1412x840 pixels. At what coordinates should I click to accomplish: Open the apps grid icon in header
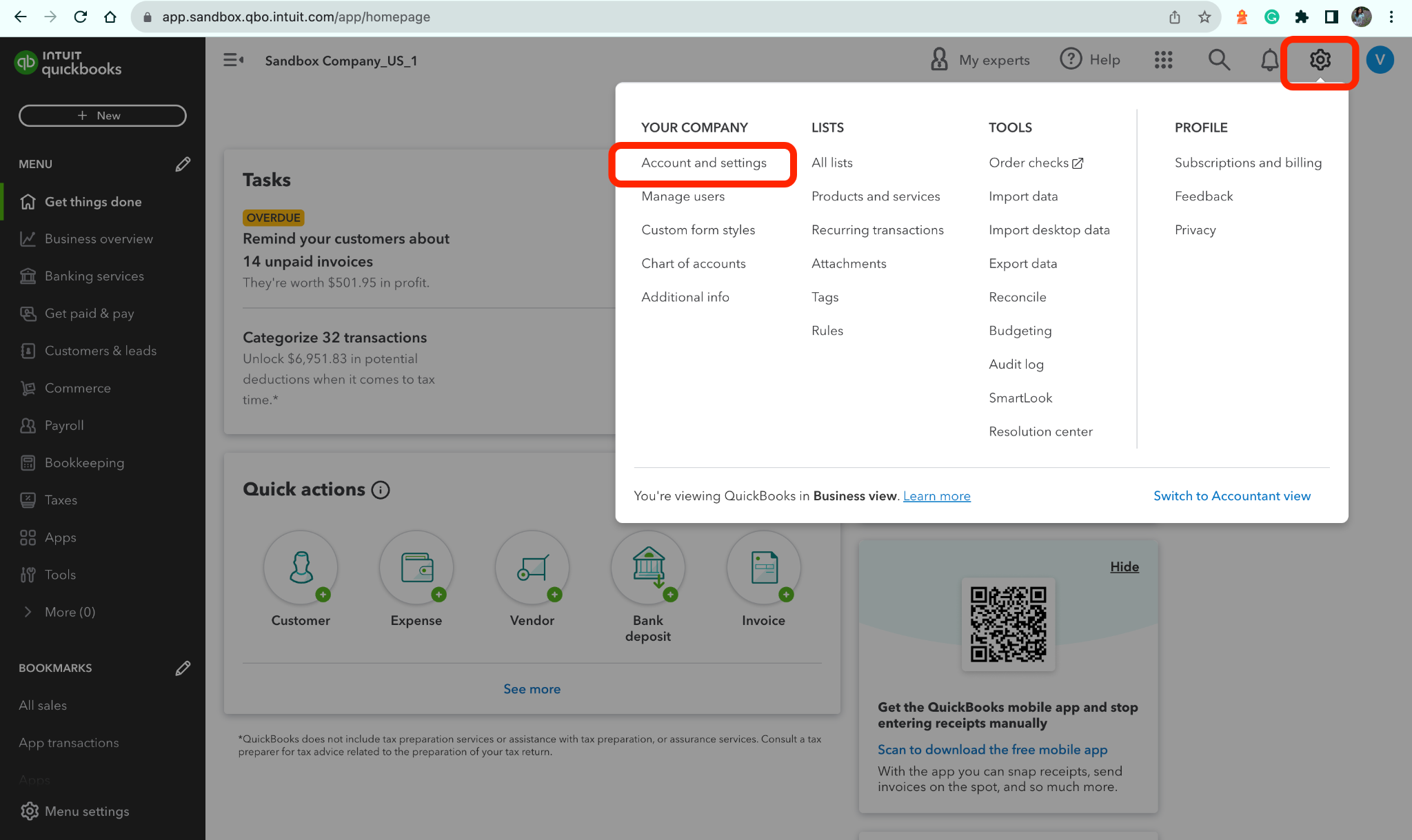[x=1163, y=60]
